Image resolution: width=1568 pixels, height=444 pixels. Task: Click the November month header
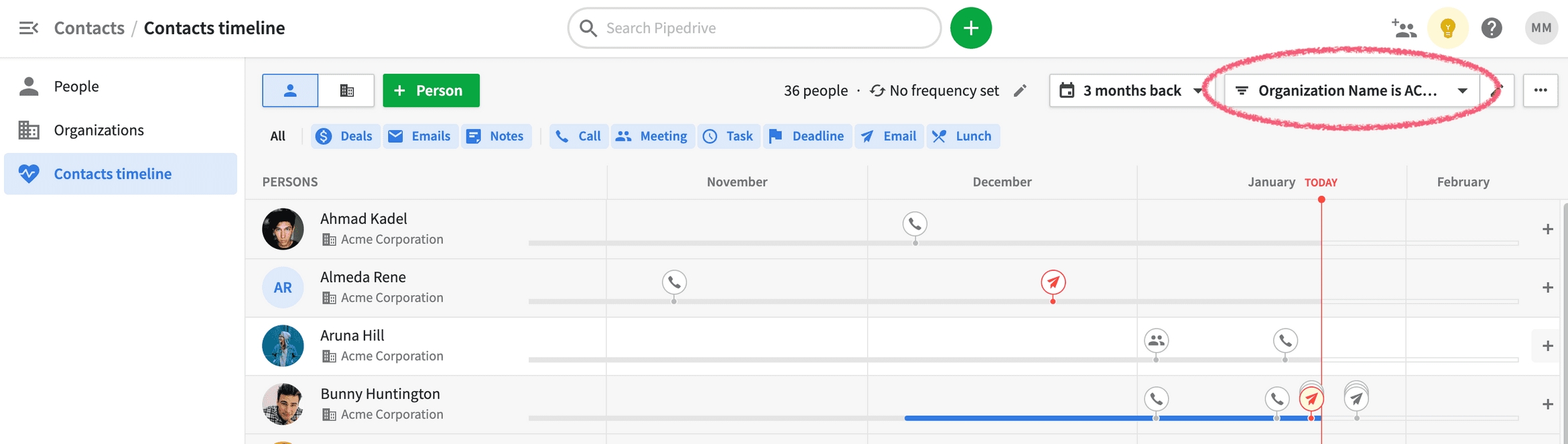pyautogui.click(x=737, y=182)
